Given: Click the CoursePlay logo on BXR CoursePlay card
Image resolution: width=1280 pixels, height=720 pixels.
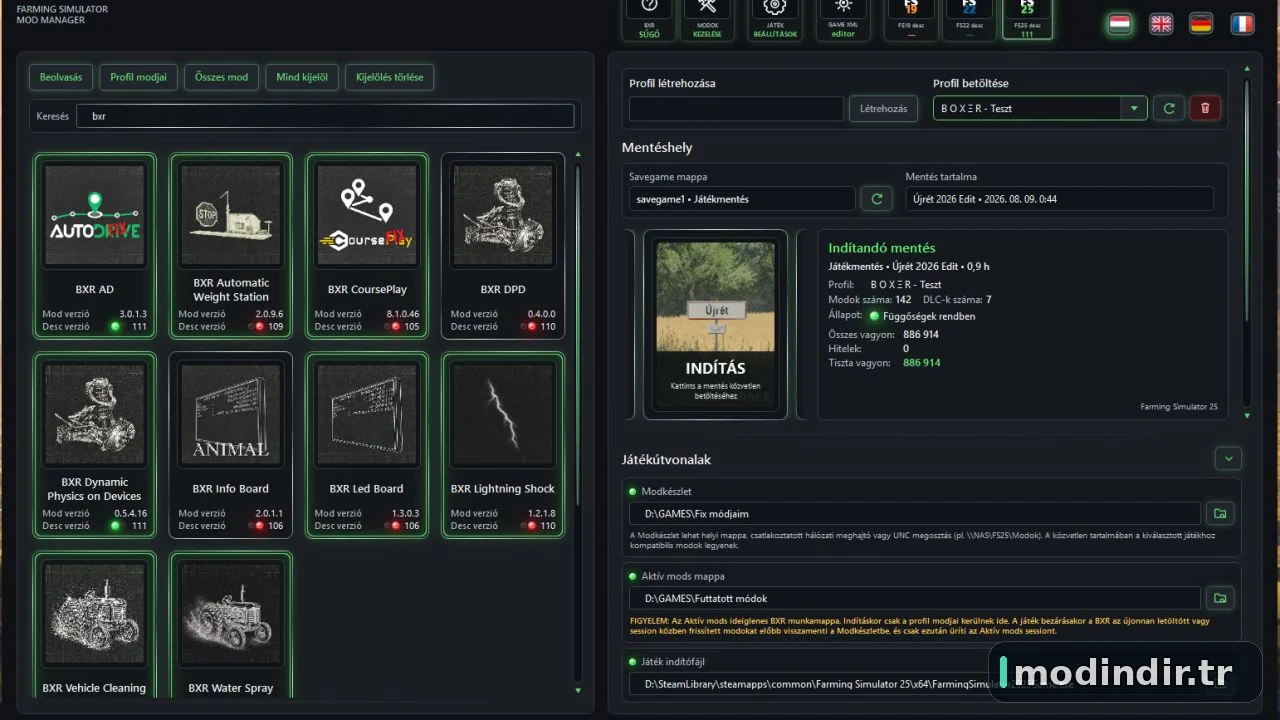Looking at the screenshot, I should (x=367, y=216).
